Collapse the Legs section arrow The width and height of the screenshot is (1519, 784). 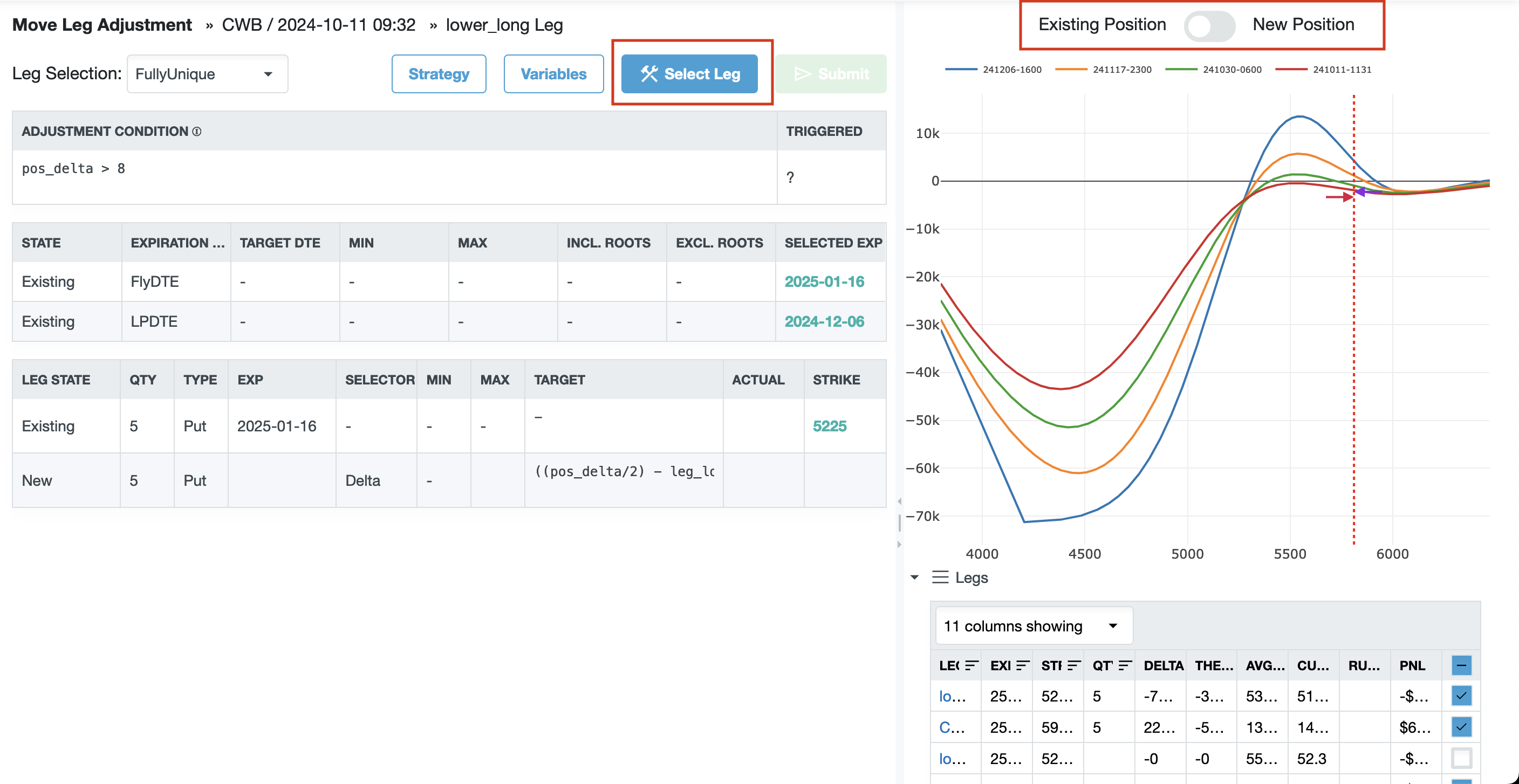915,577
